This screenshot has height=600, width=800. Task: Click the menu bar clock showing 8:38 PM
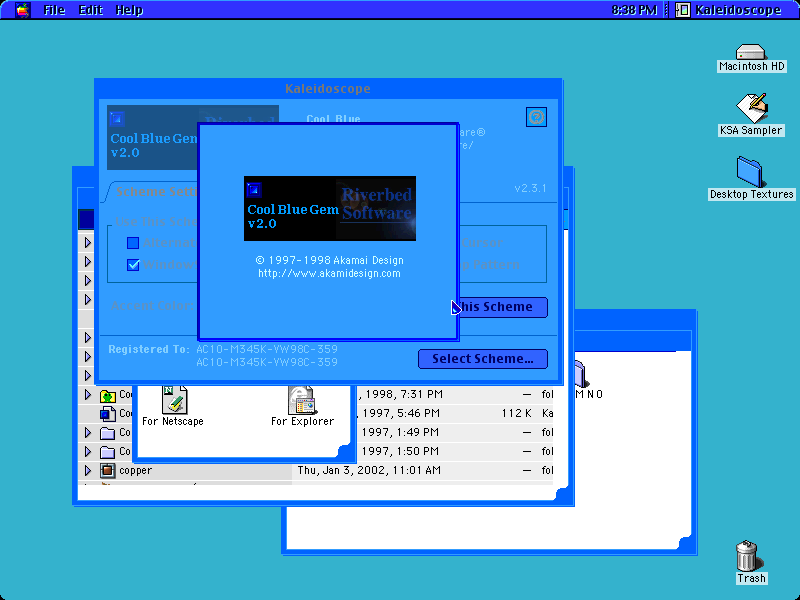coord(634,10)
